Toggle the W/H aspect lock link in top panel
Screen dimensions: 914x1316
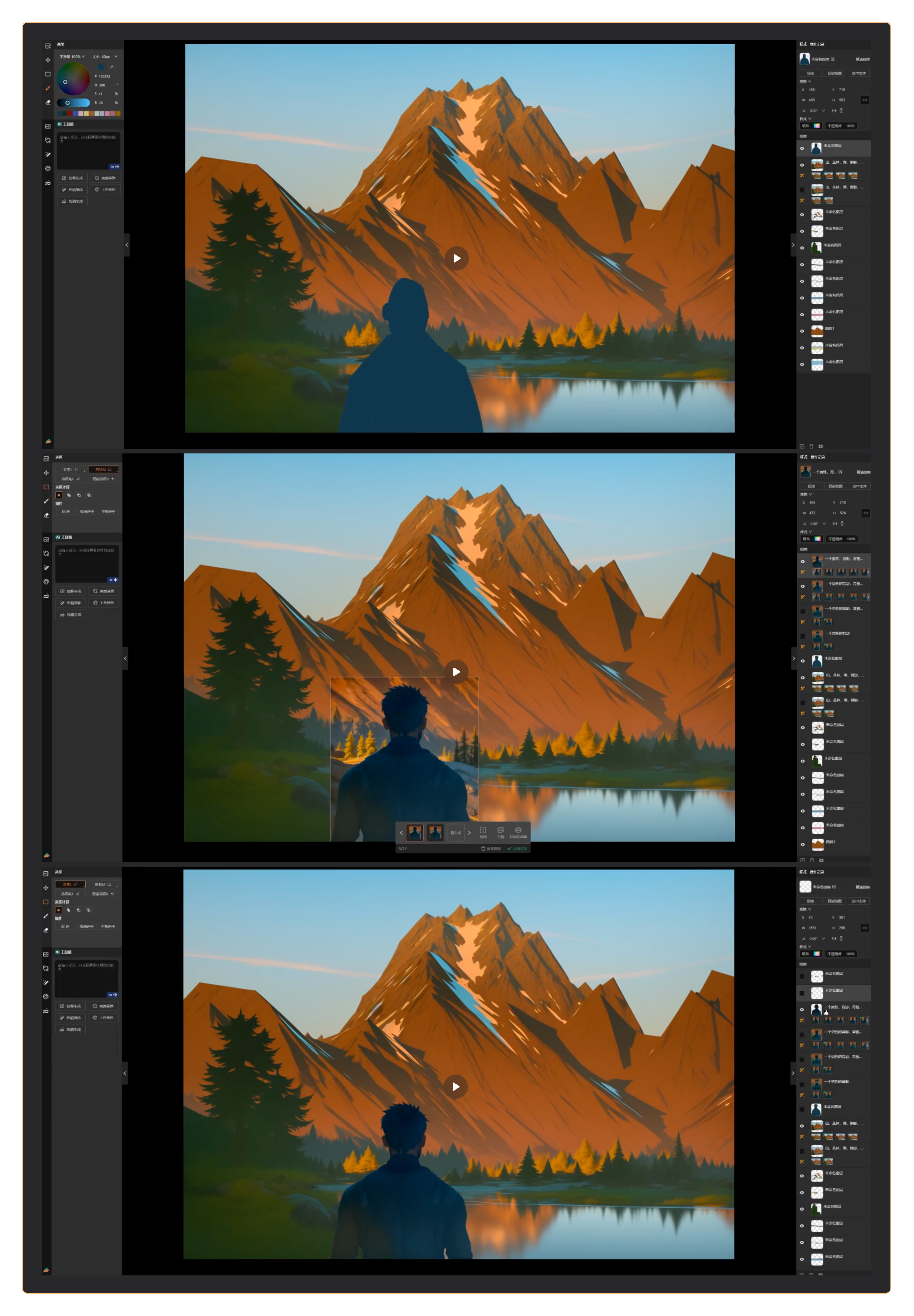[x=865, y=100]
